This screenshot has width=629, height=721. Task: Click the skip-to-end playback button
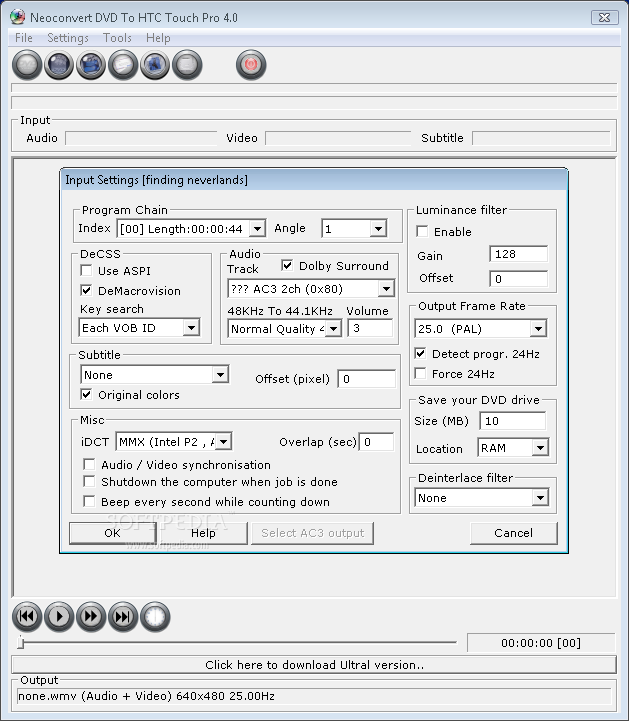click(x=123, y=617)
